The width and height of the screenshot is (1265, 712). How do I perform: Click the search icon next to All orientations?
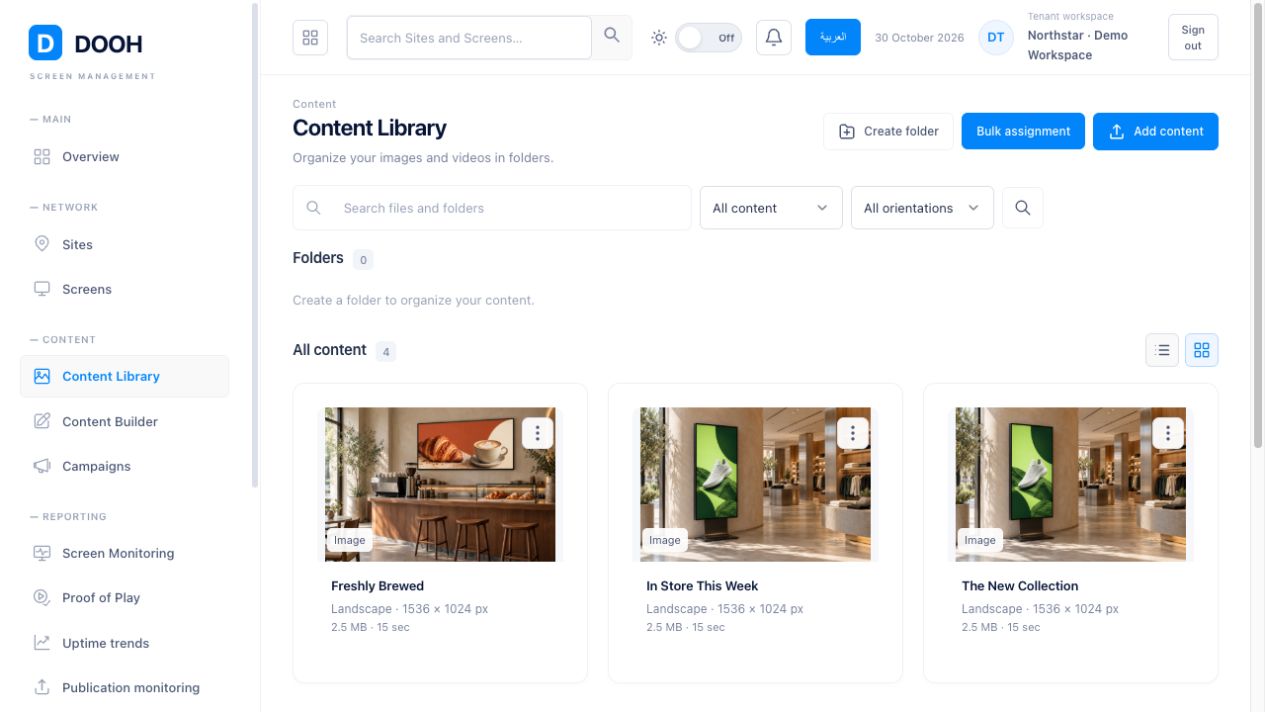click(1023, 208)
